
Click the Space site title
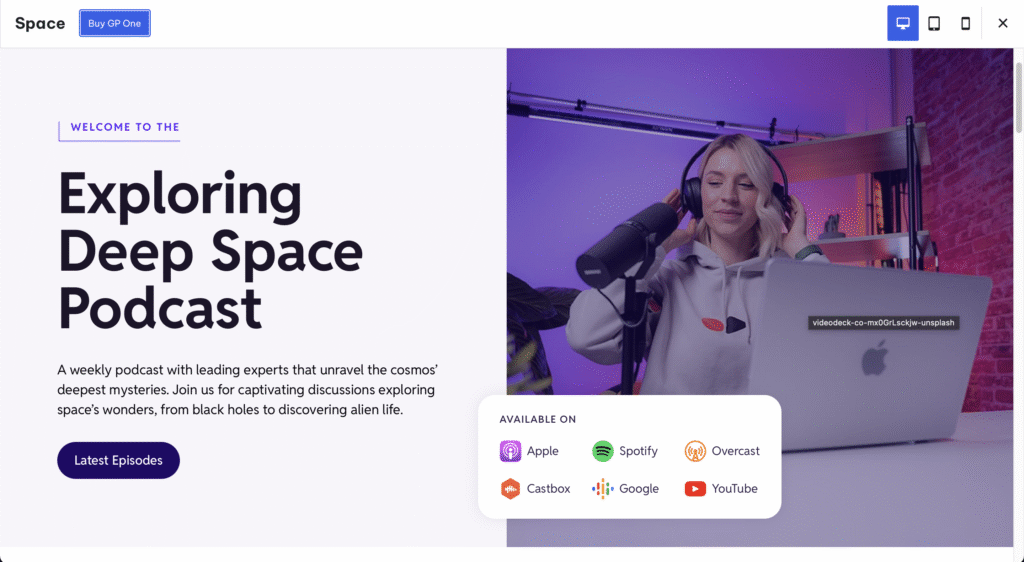click(40, 23)
